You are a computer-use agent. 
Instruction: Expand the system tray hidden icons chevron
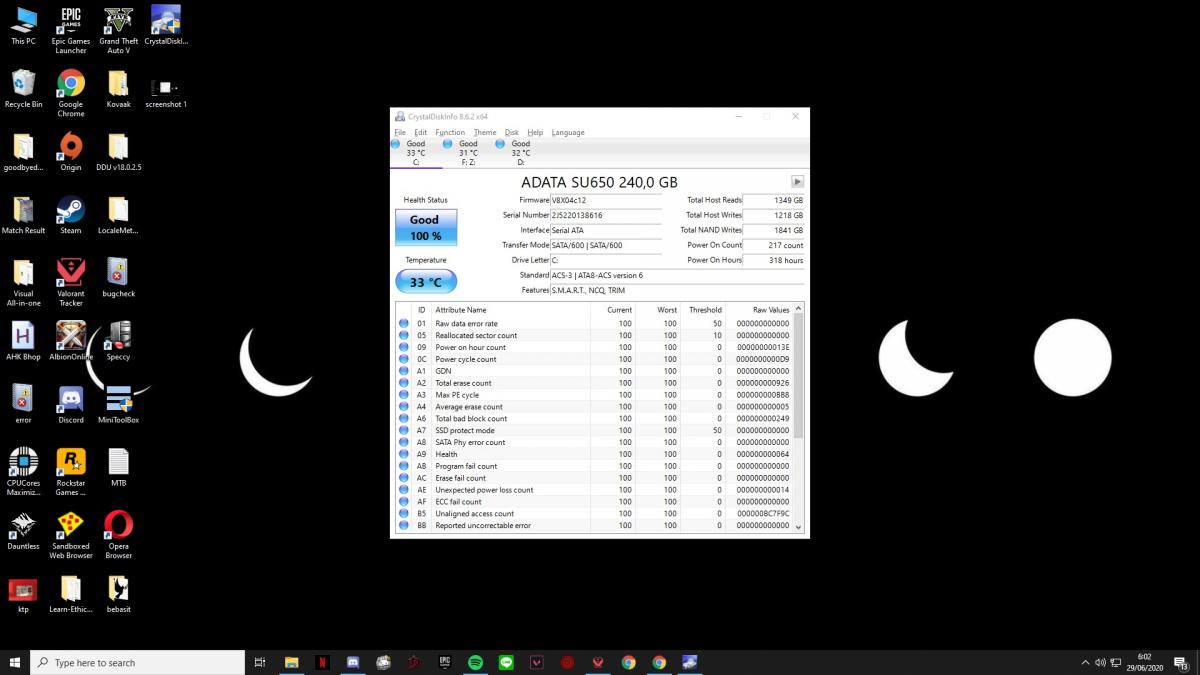pyautogui.click(x=1085, y=662)
